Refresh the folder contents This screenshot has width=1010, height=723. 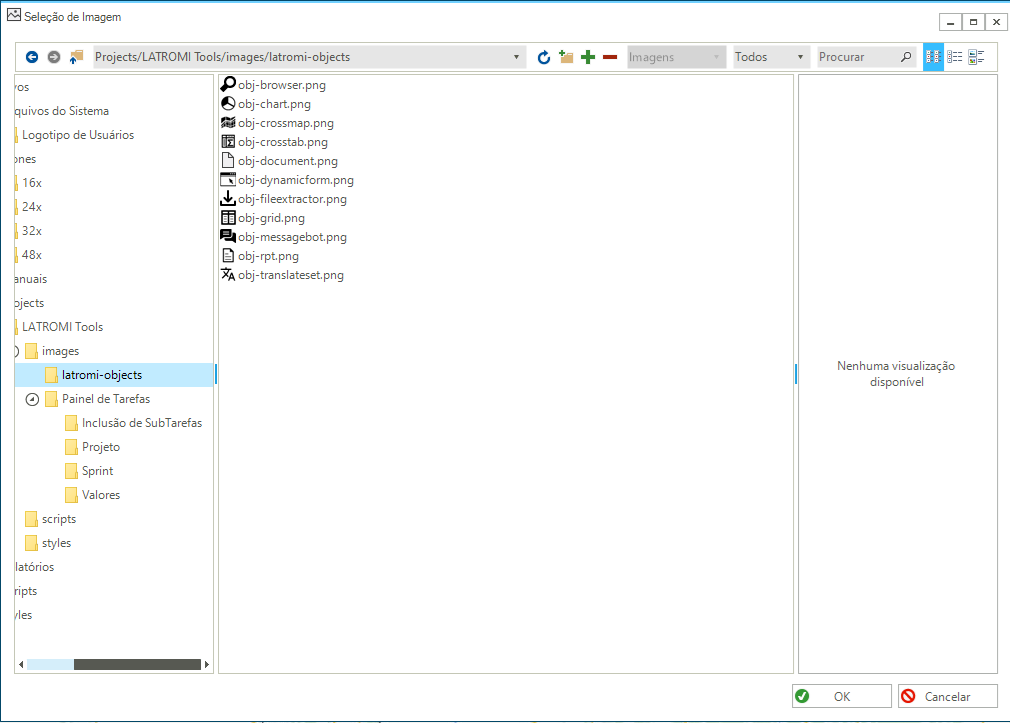coord(544,58)
